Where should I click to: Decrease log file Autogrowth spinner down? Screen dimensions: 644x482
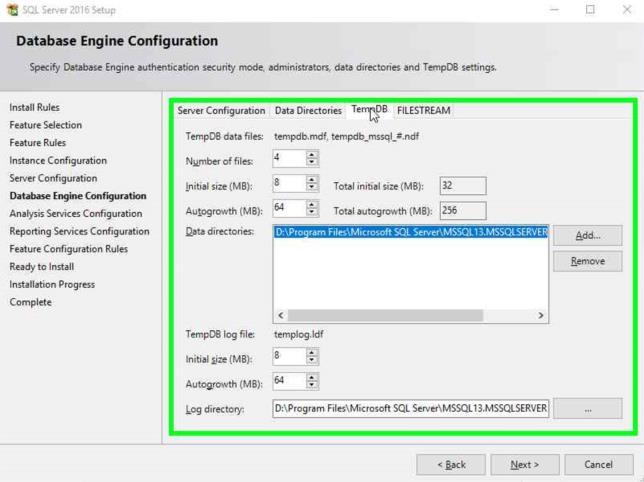[312, 385]
